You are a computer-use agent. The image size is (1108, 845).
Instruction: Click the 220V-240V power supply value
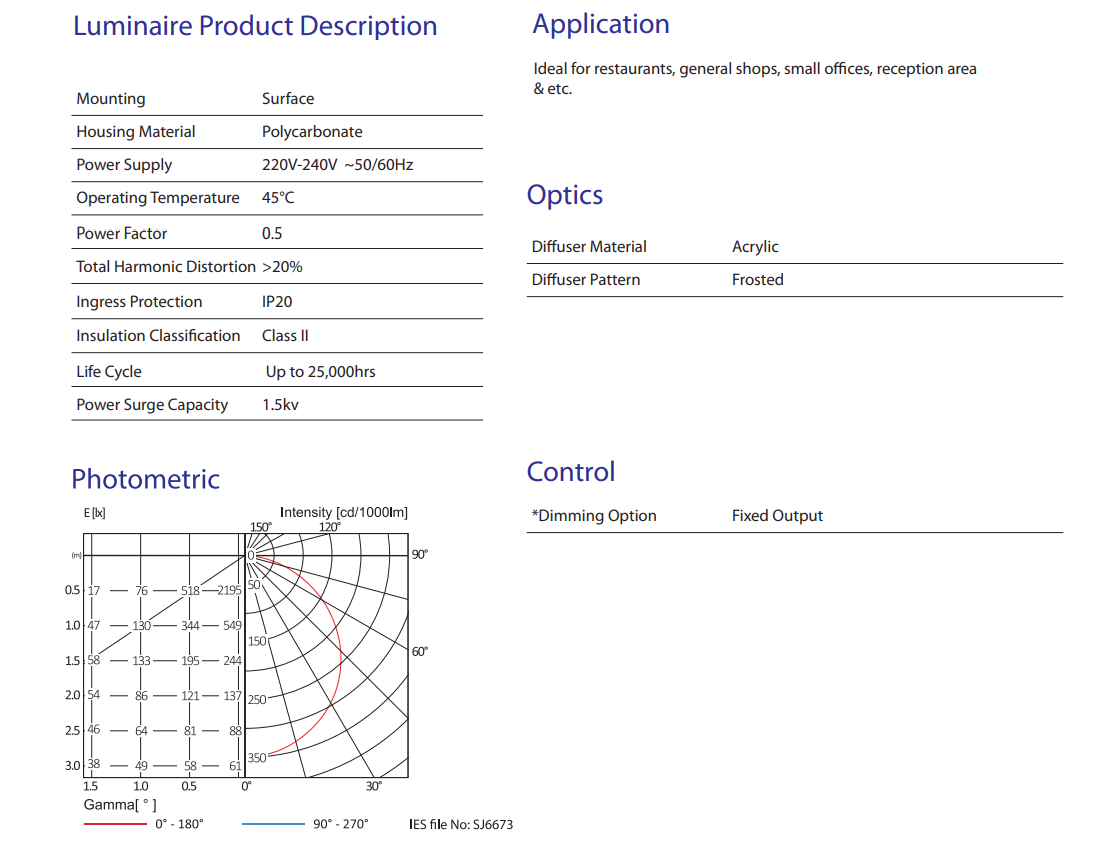point(337,165)
